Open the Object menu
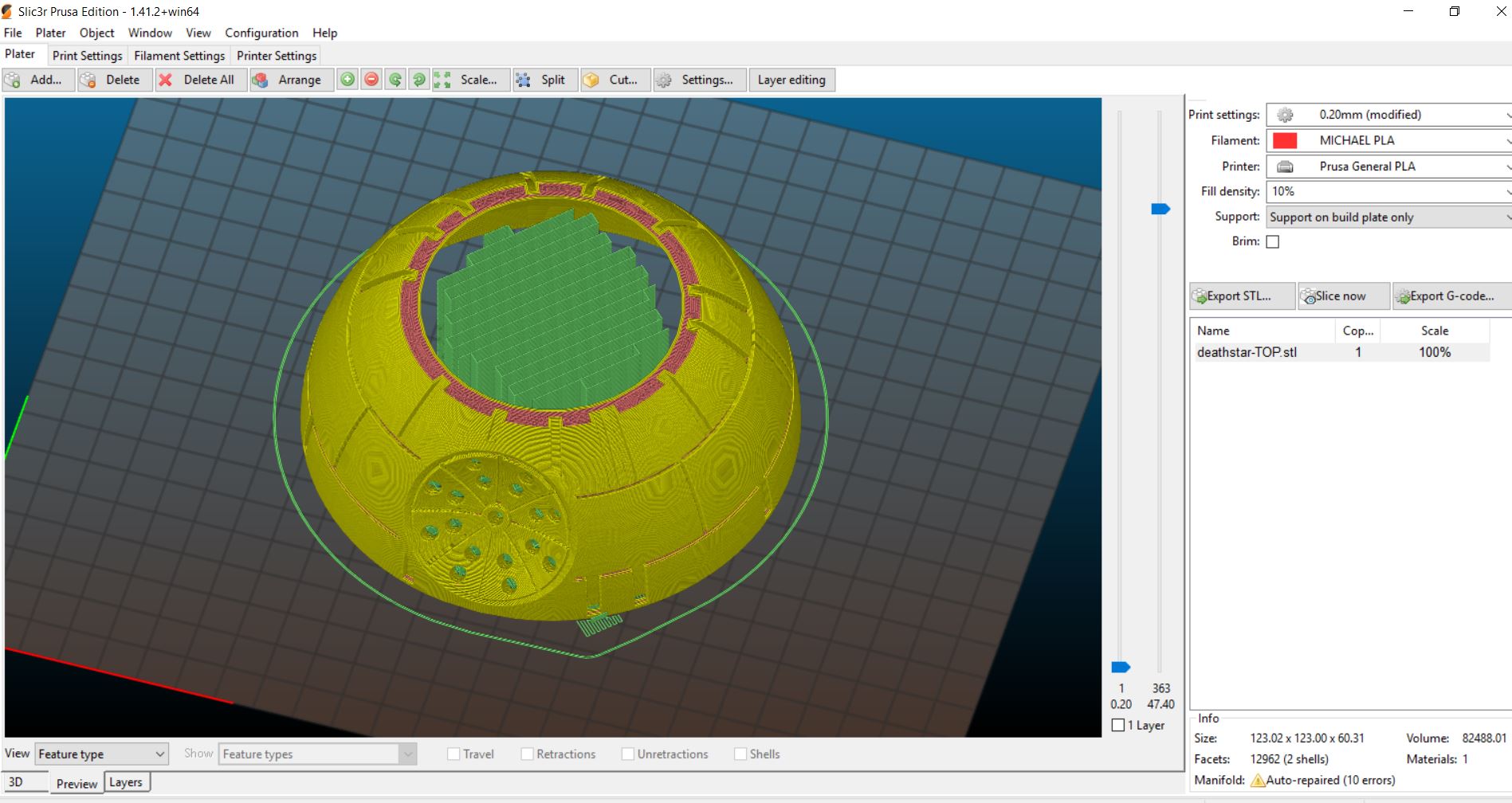Image resolution: width=1512 pixels, height=803 pixels. pyautogui.click(x=96, y=33)
